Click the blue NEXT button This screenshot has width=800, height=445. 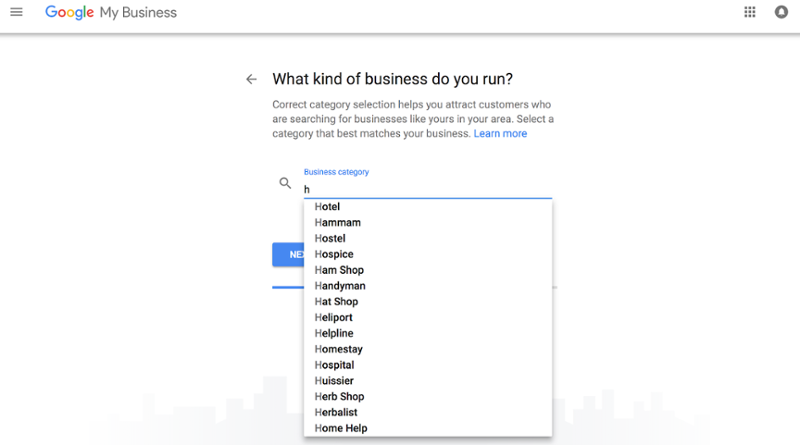coord(288,254)
